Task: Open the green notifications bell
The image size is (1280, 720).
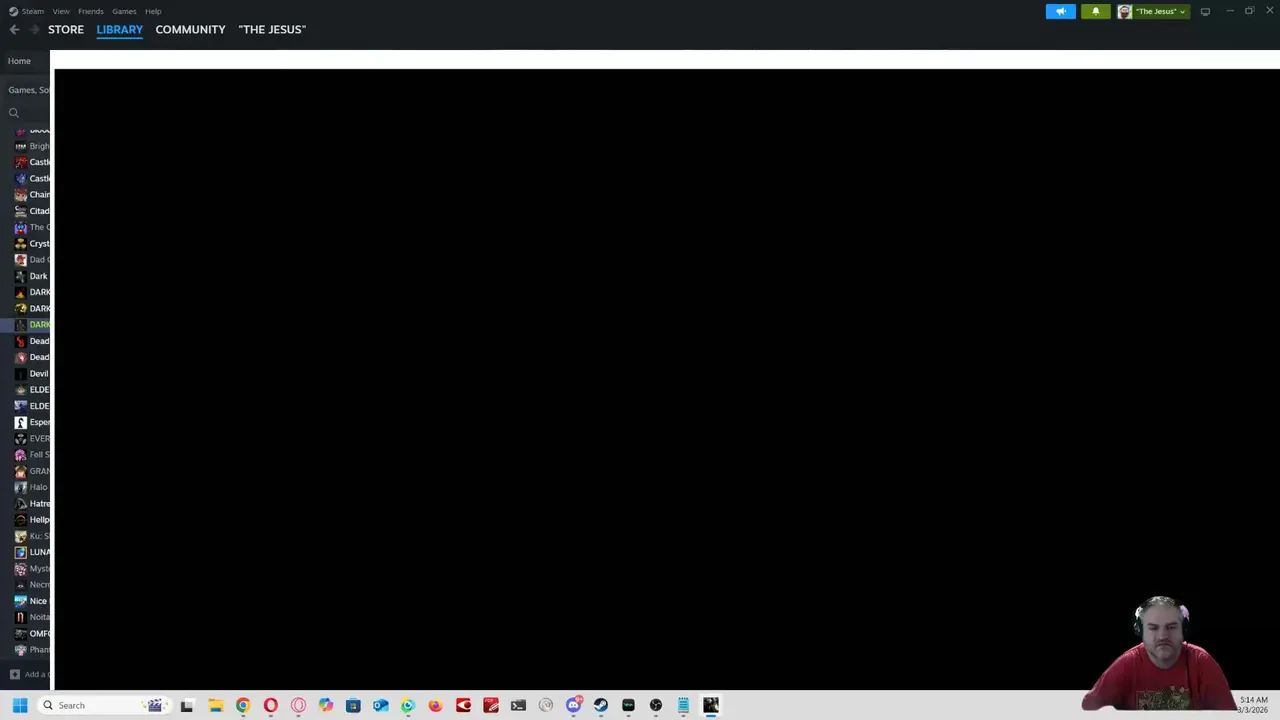Action: point(1095,11)
